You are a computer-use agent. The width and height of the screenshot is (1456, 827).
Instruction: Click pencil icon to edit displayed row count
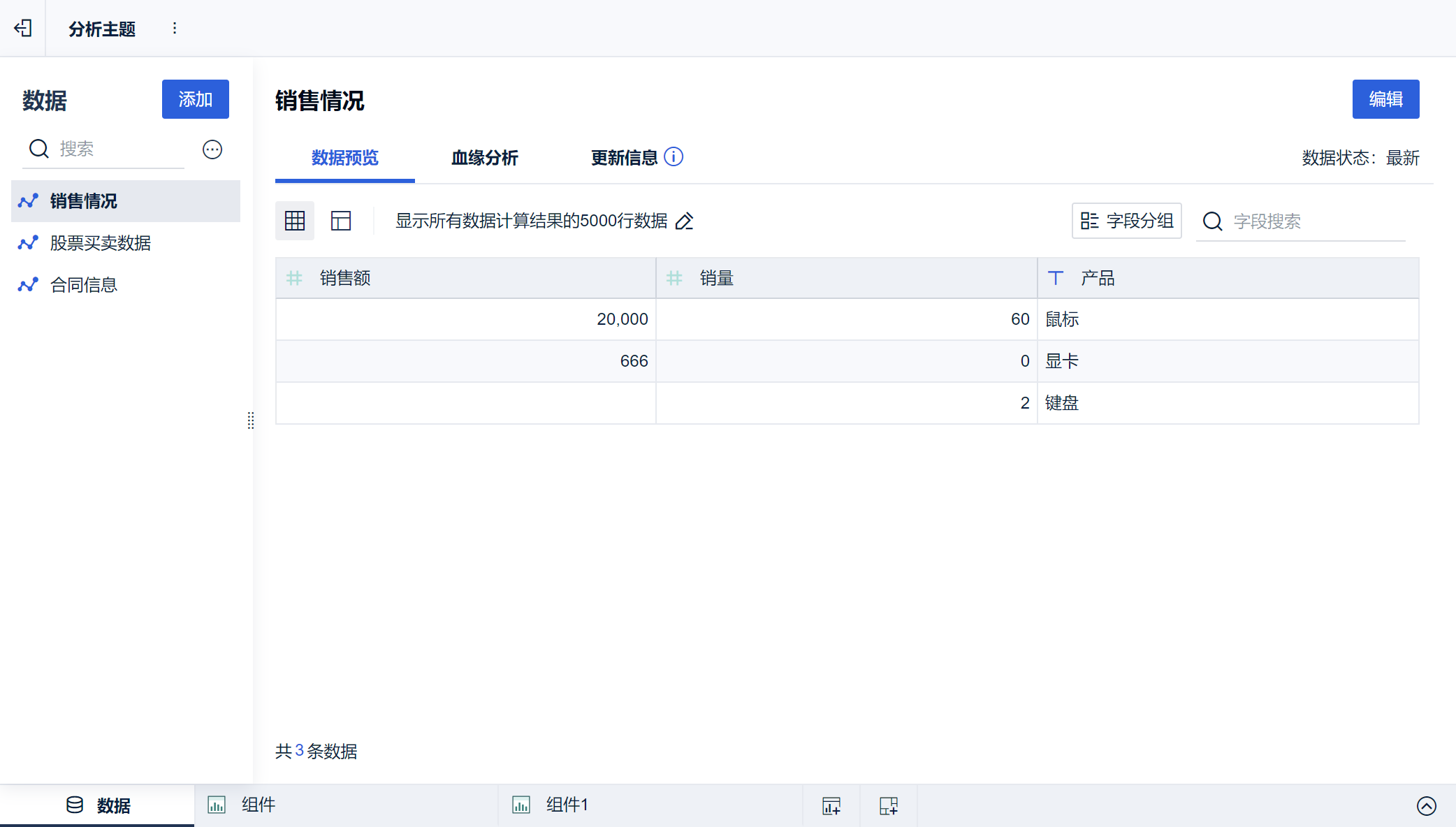[x=685, y=221]
